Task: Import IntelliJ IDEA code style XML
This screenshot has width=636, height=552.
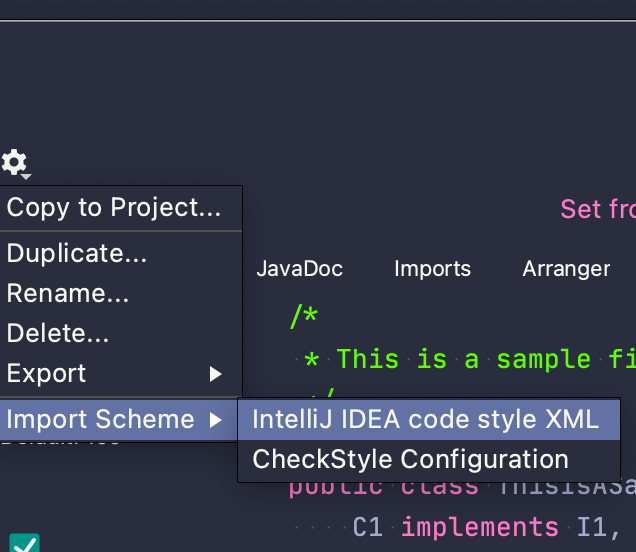Action: (x=425, y=419)
